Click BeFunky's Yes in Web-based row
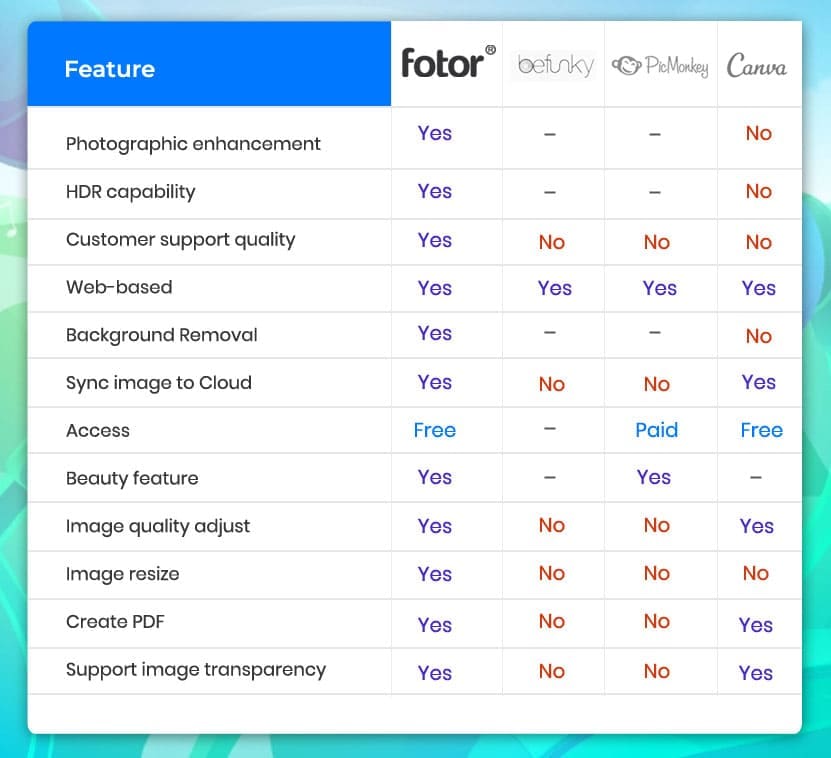Viewport: 831px width, 758px height. (x=554, y=289)
